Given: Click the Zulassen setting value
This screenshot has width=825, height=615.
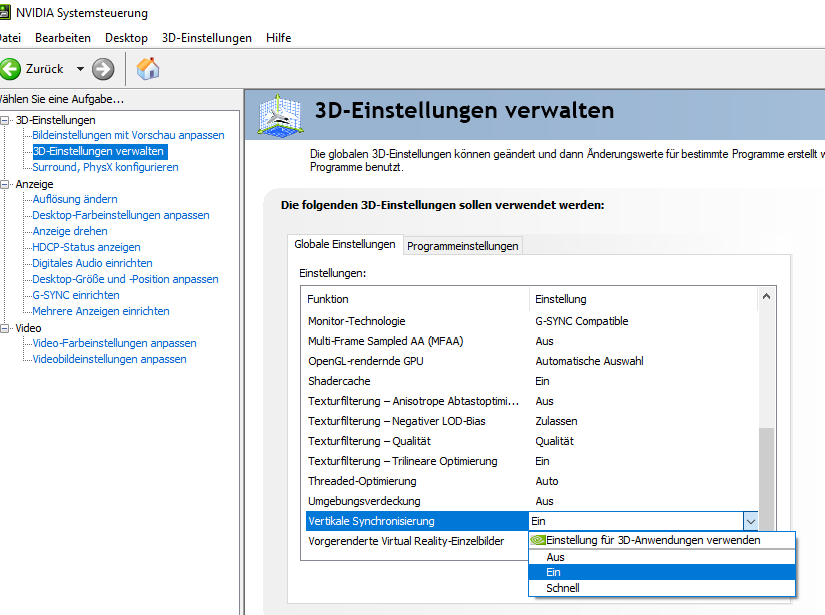Looking at the screenshot, I should click(x=556, y=421).
